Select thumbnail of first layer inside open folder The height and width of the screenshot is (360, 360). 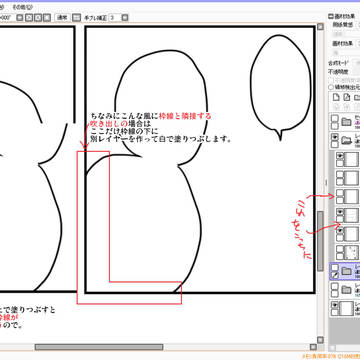(x=352, y=160)
